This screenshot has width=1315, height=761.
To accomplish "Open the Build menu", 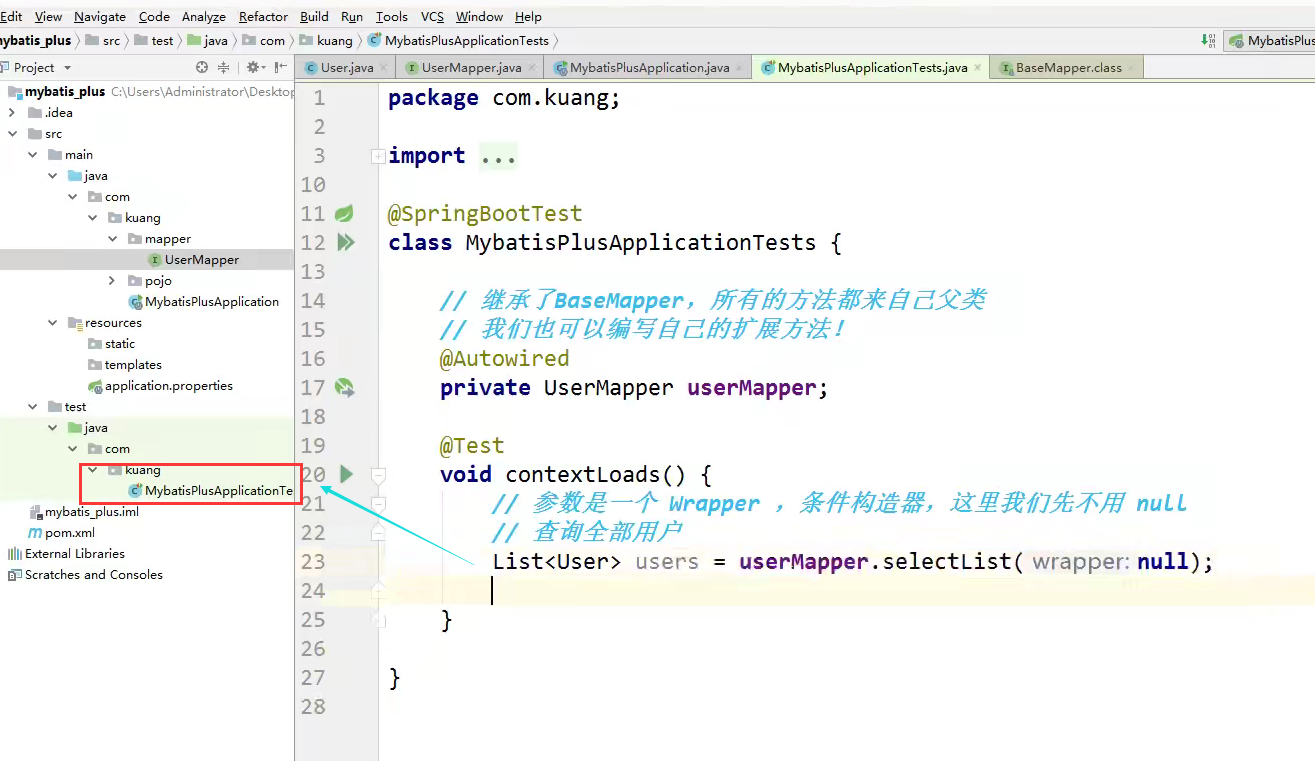I will click(314, 16).
